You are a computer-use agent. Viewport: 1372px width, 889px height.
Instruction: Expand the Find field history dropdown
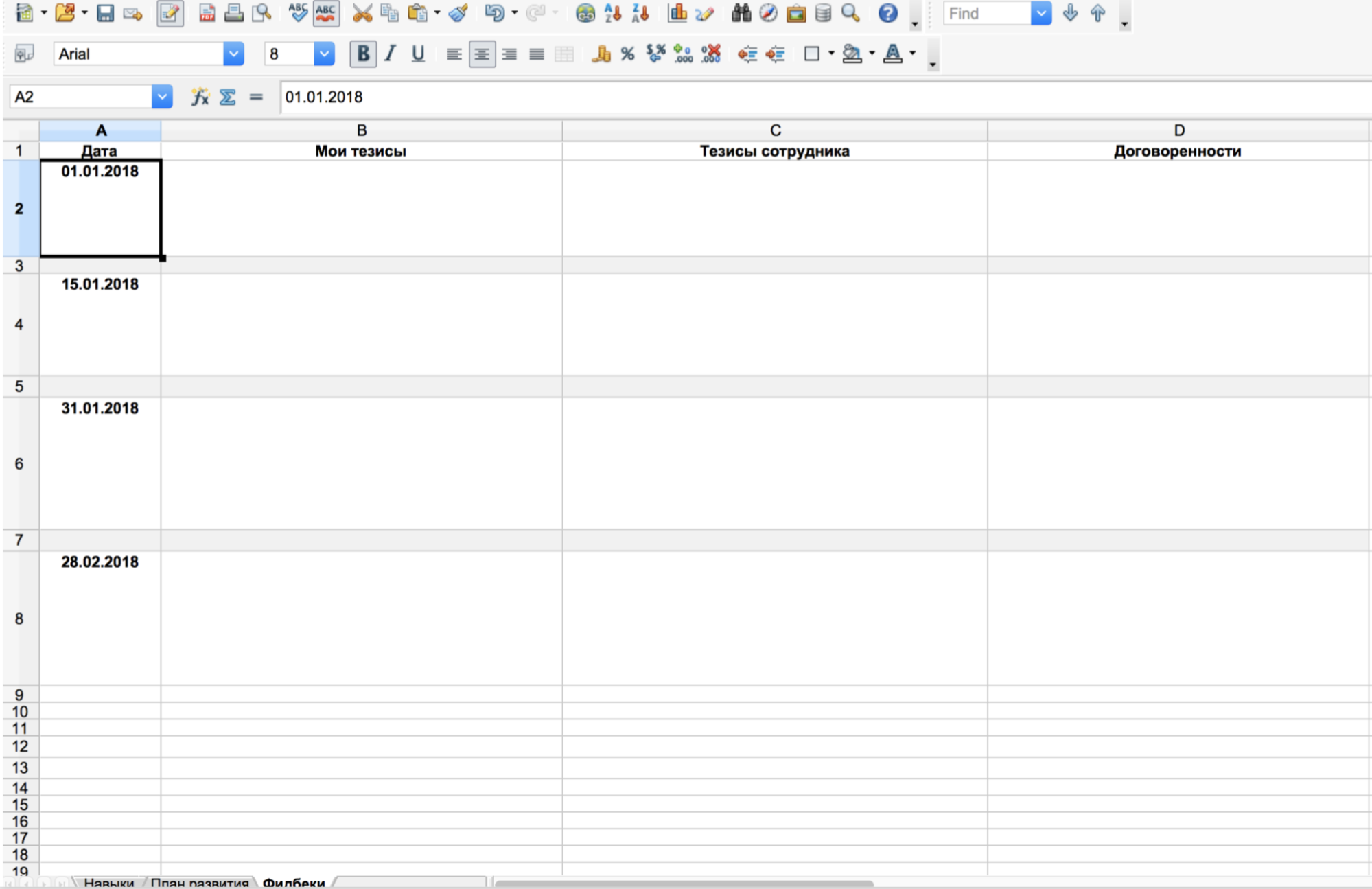(x=1041, y=13)
